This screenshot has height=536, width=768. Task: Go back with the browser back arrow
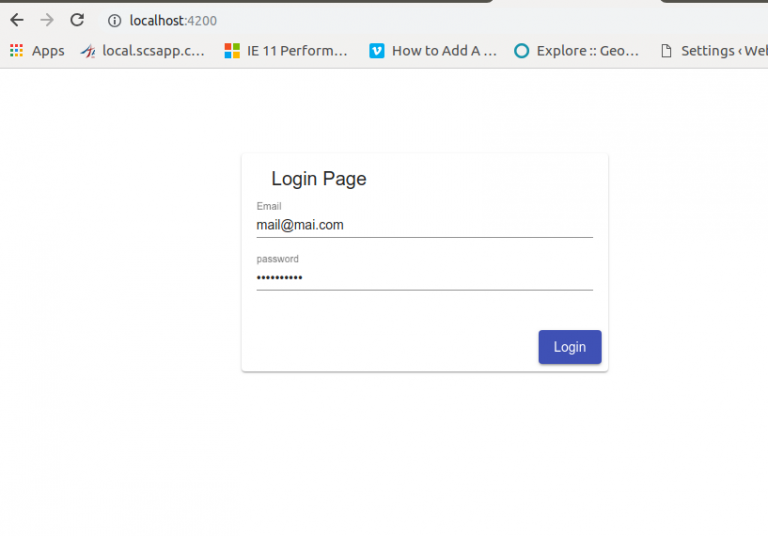17,20
